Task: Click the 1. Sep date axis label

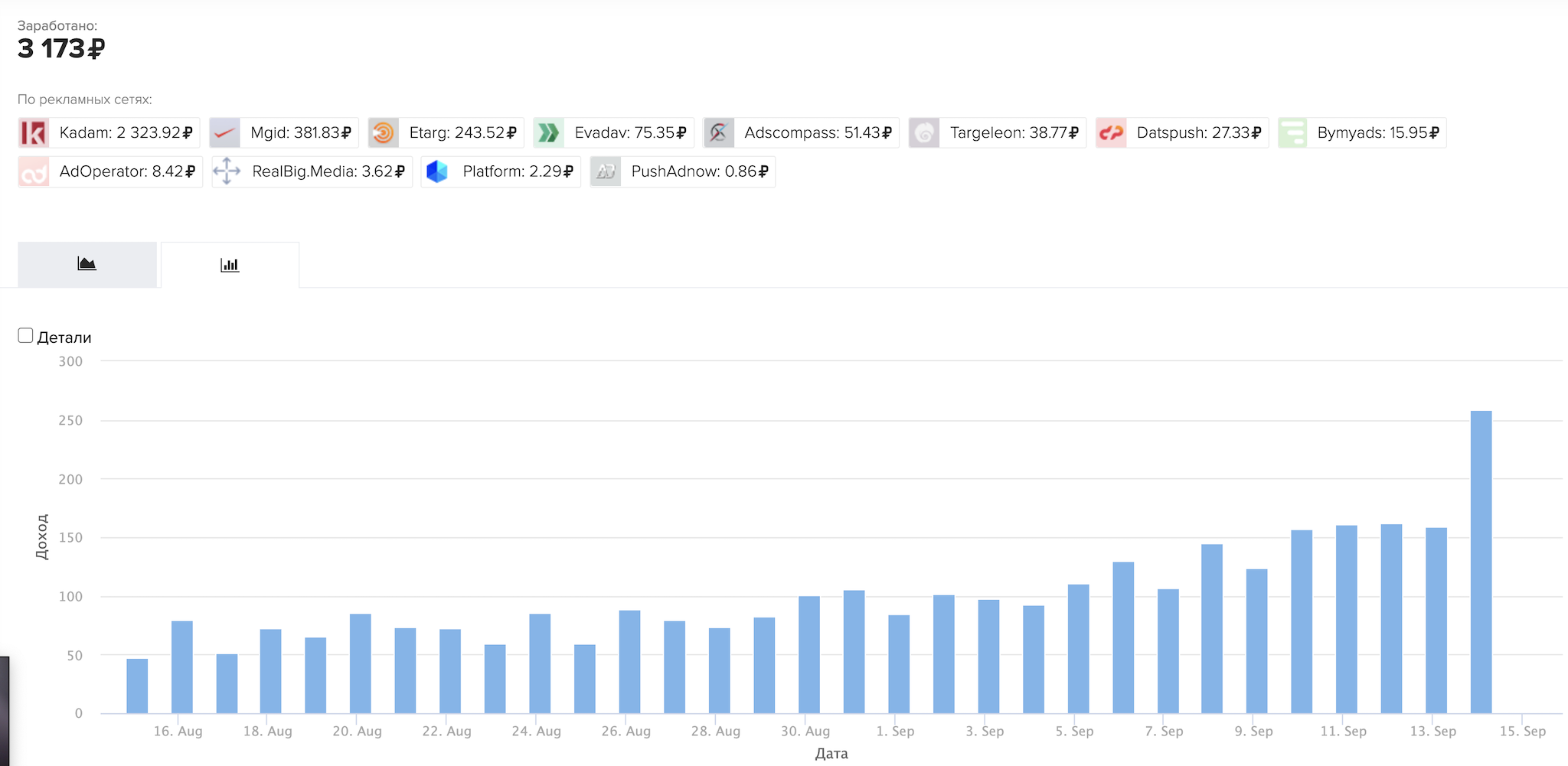Action: [895, 732]
